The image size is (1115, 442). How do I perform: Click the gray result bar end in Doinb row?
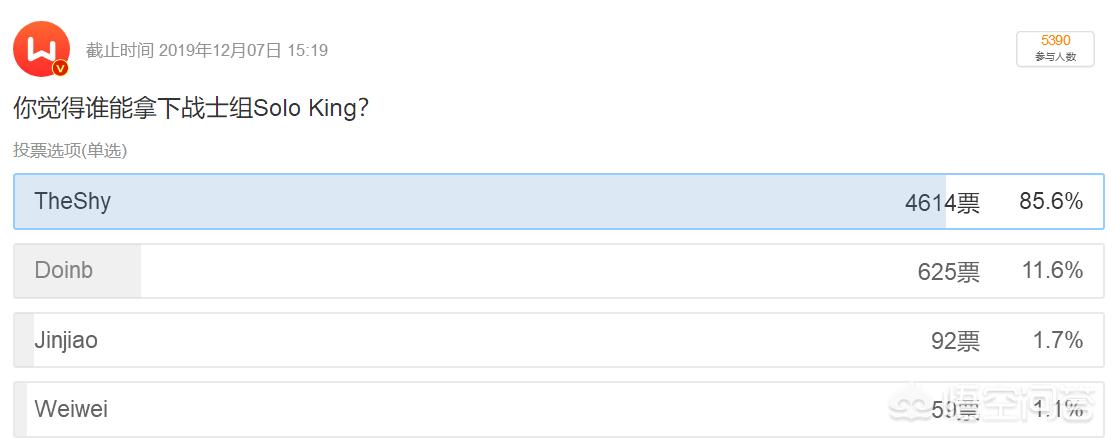click(137, 270)
